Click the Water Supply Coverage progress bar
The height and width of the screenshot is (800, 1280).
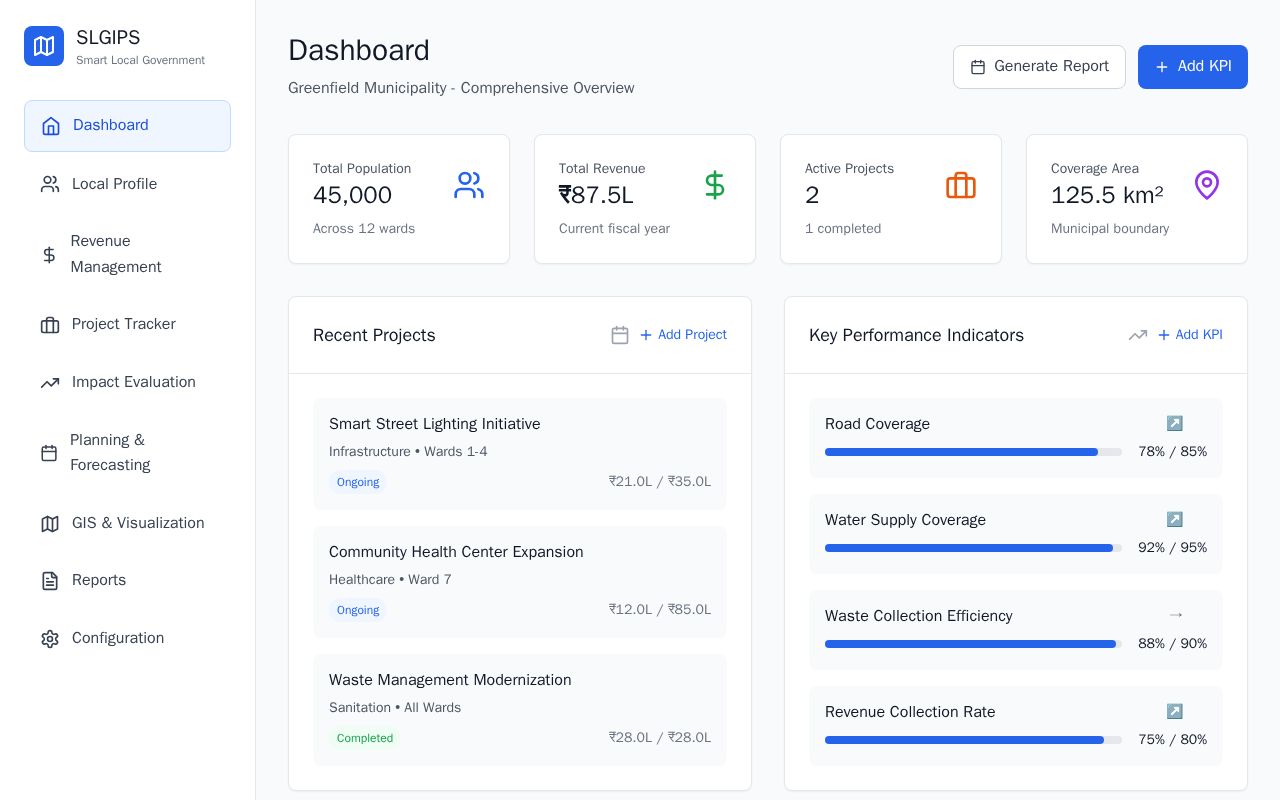coord(973,548)
